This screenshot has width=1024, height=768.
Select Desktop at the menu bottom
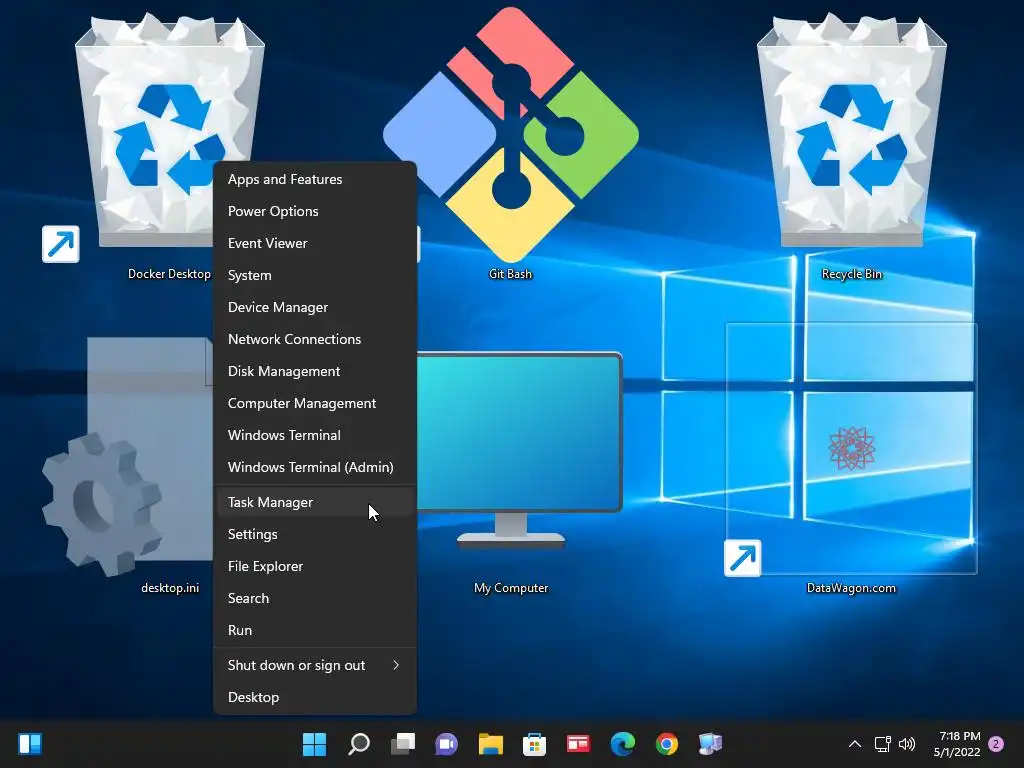point(315,697)
